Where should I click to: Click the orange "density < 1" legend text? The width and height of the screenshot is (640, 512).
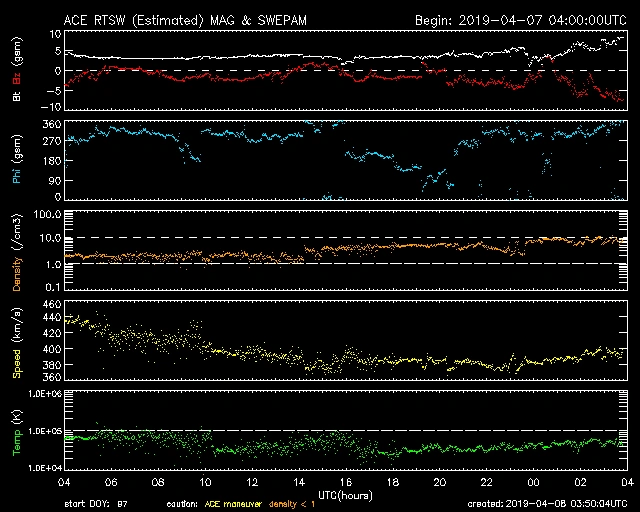[292, 504]
